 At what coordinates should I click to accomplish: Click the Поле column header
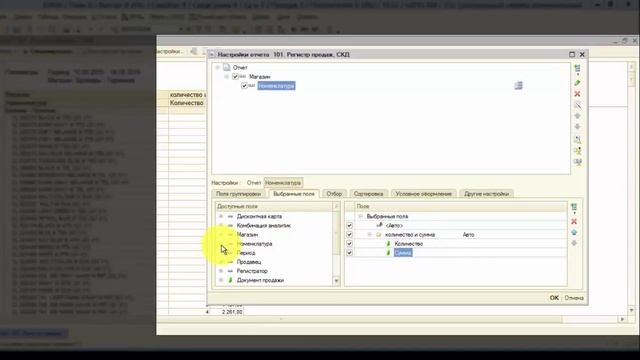(x=461, y=207)
